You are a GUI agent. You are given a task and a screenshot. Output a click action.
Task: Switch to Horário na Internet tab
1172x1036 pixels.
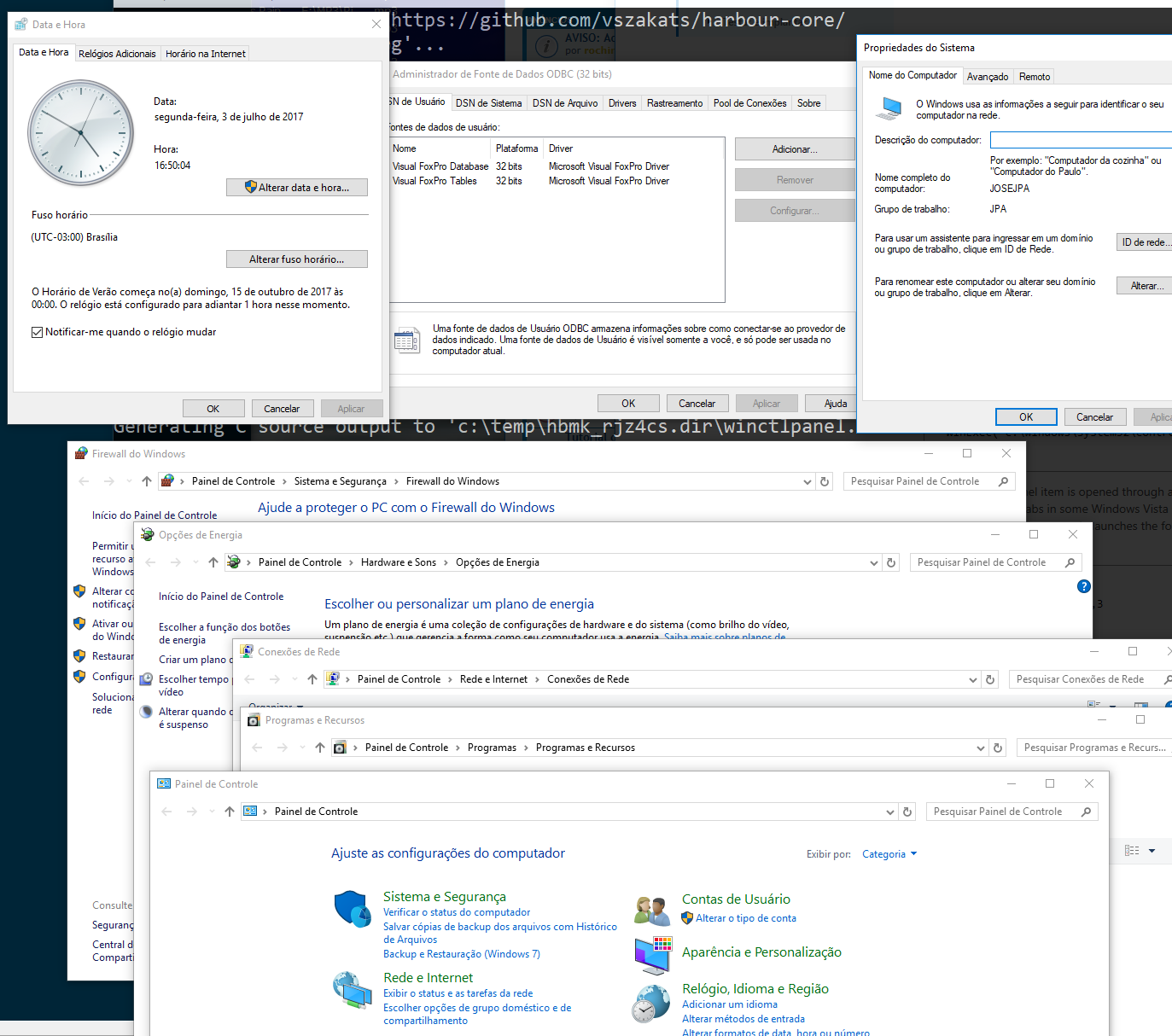(x=205, y=54)
